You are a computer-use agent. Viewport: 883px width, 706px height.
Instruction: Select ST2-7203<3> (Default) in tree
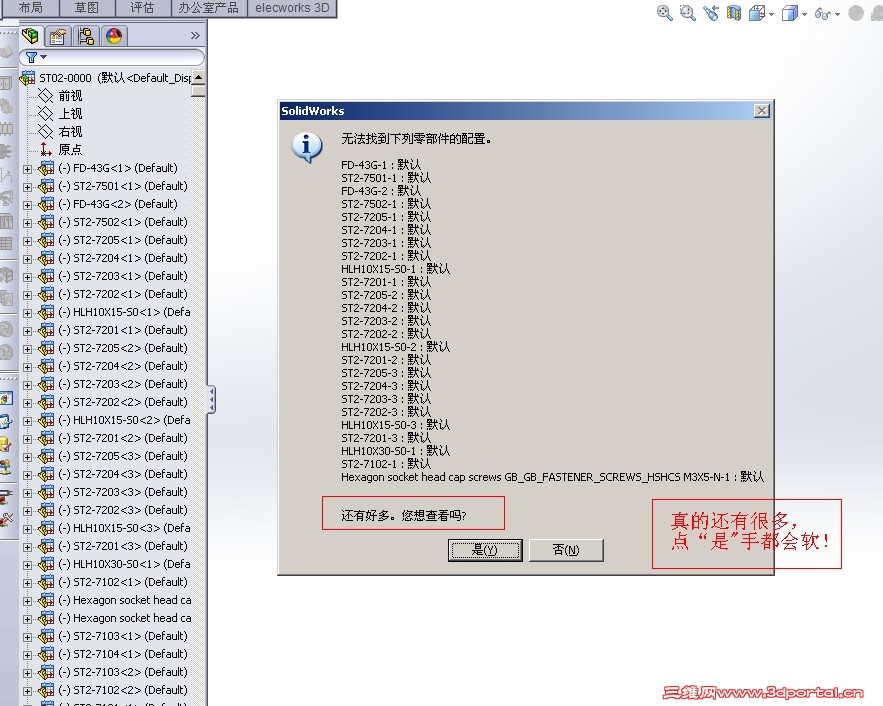pyautogui.click(x=123, y=492)
